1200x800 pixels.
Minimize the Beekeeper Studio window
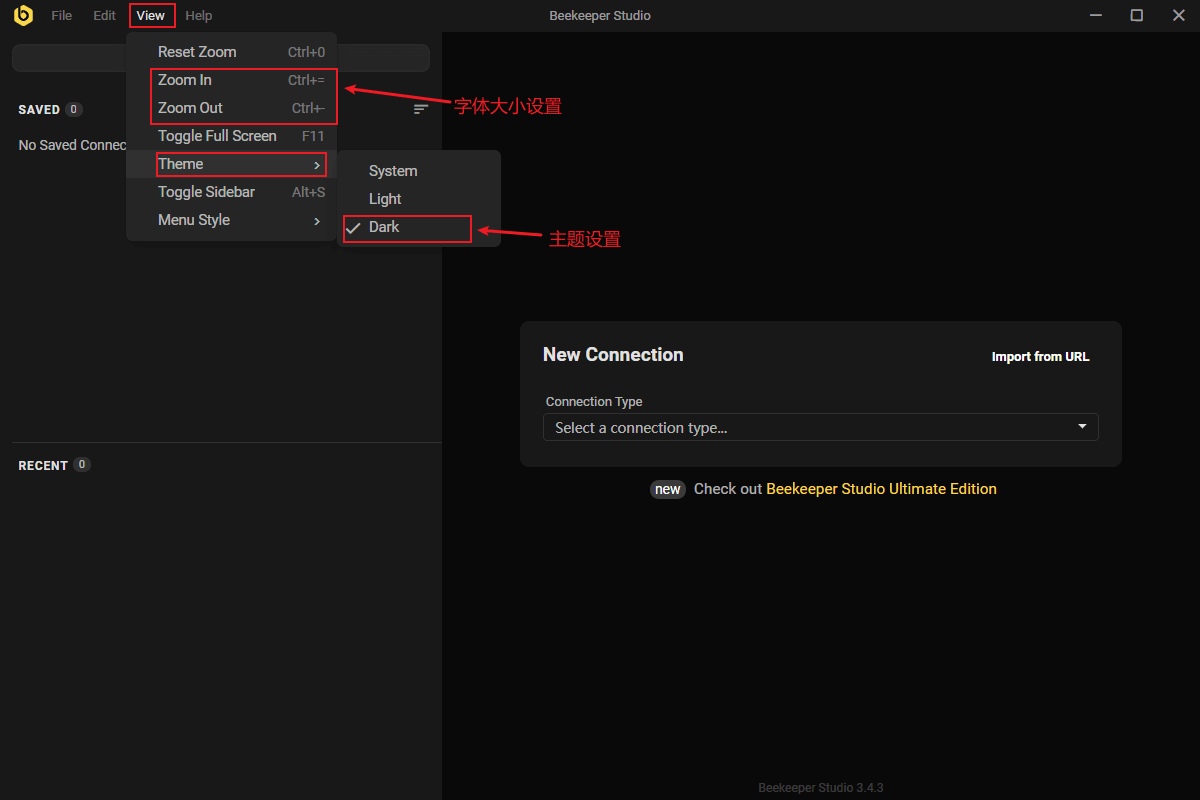tap(1098, 15)
